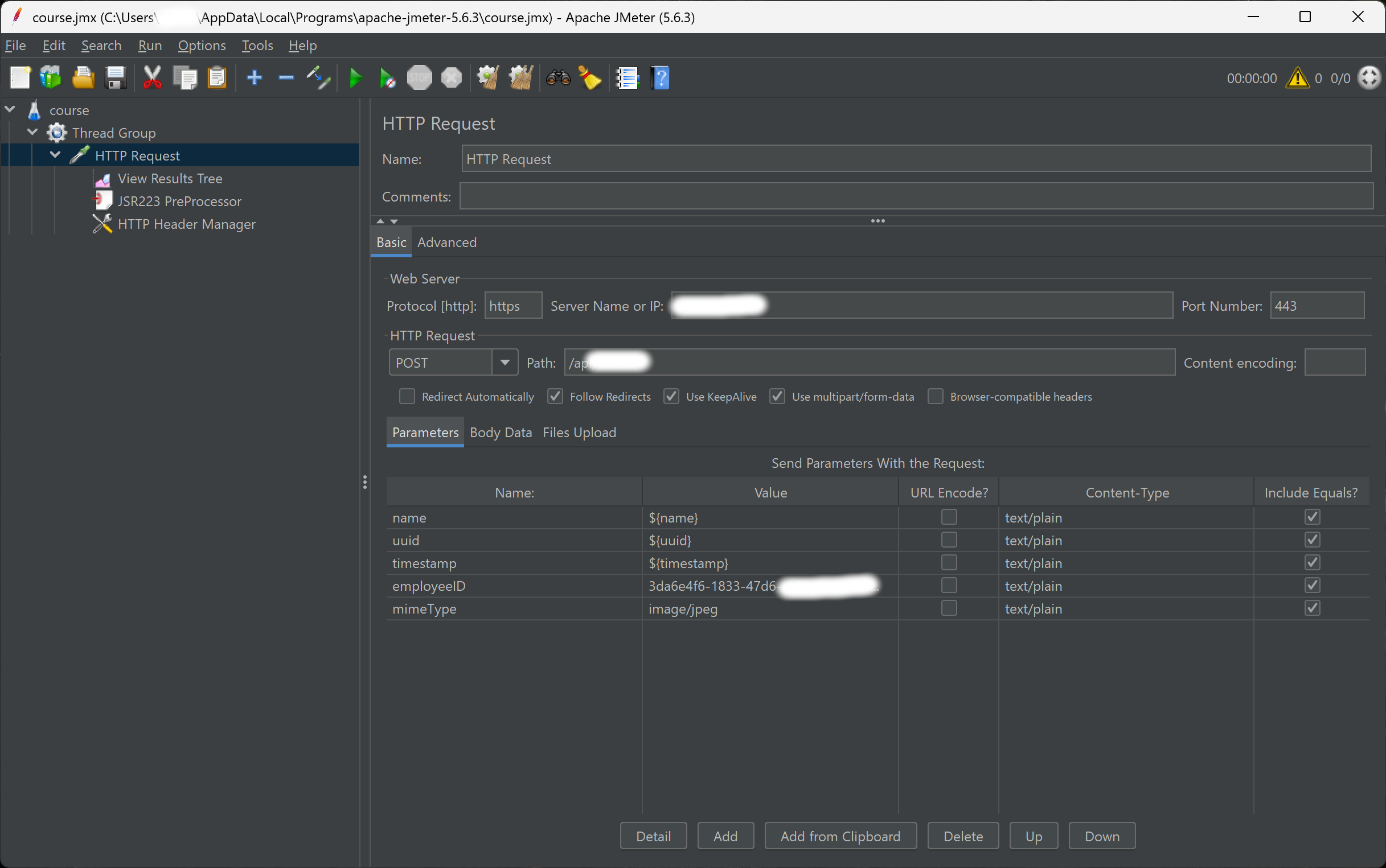Screen dimensions: 1386x868
Task: Switch to the Body Data tab
Action: coord(500,432)
